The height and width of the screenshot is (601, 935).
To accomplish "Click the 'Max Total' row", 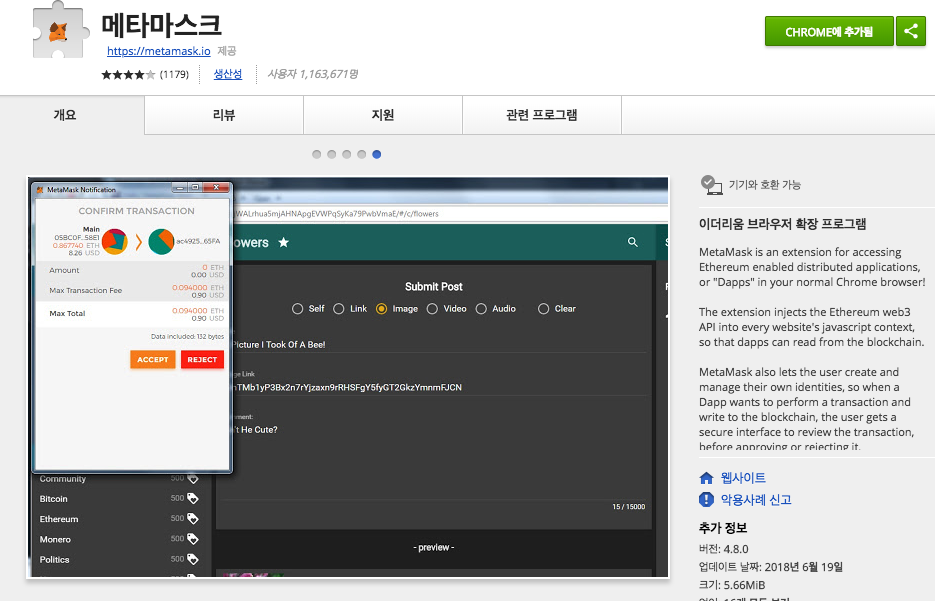I will (132, 314).
